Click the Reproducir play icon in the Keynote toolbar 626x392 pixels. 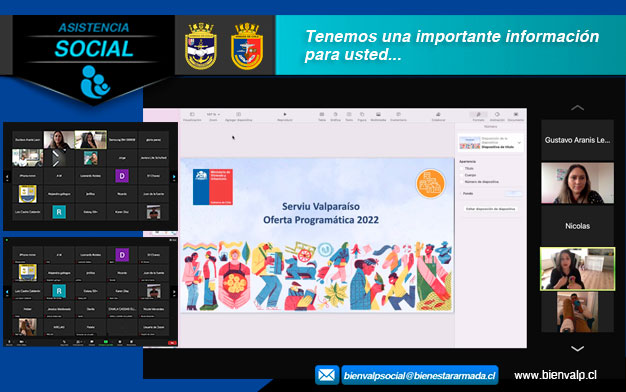click(285, 115)
